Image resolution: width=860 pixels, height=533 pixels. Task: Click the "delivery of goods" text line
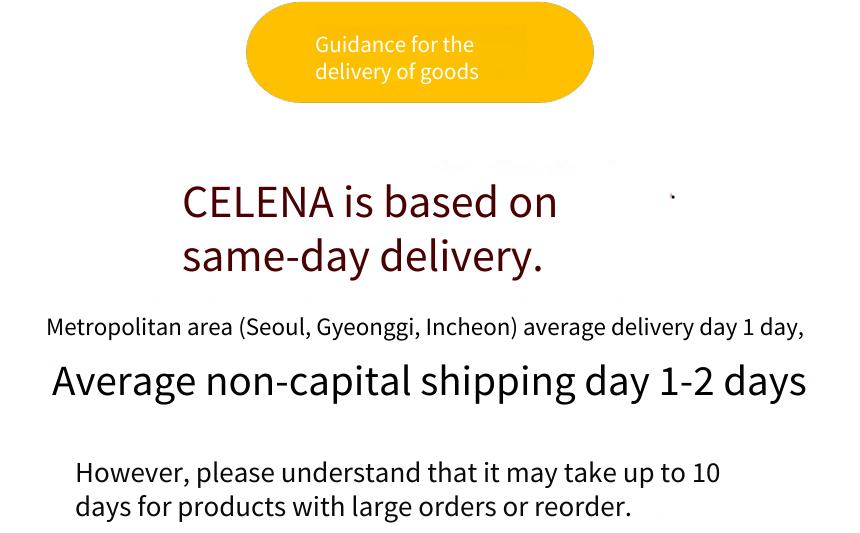397,72
